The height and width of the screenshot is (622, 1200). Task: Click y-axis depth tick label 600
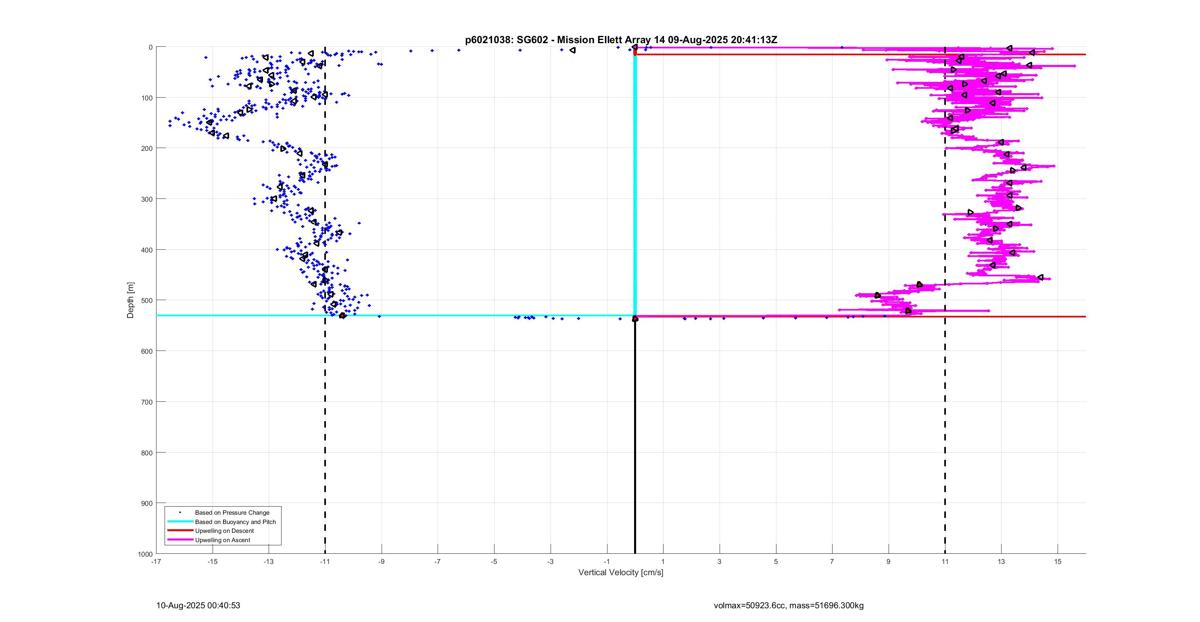point(146,351)
